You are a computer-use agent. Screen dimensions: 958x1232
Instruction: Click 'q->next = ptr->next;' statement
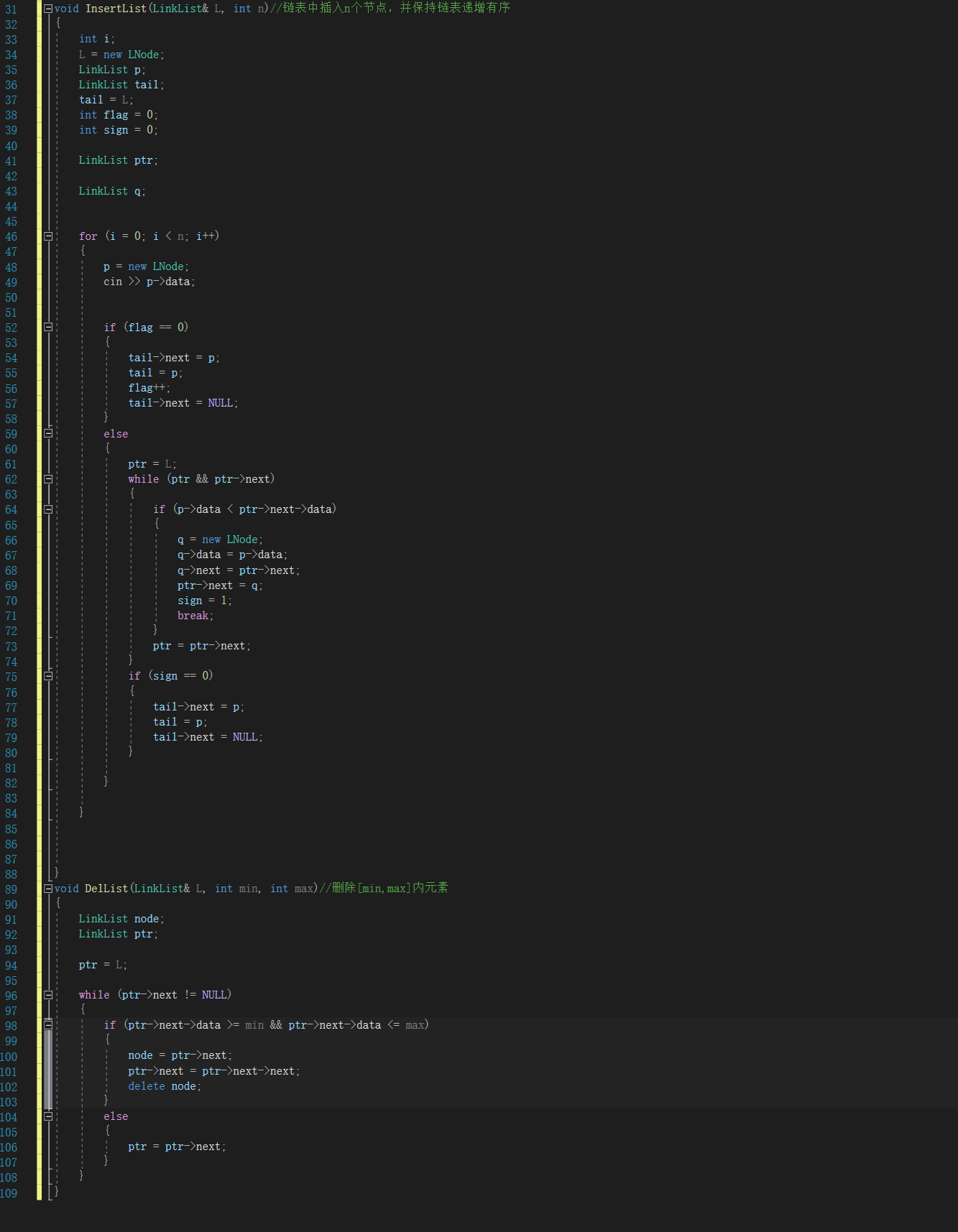point(239,570)
